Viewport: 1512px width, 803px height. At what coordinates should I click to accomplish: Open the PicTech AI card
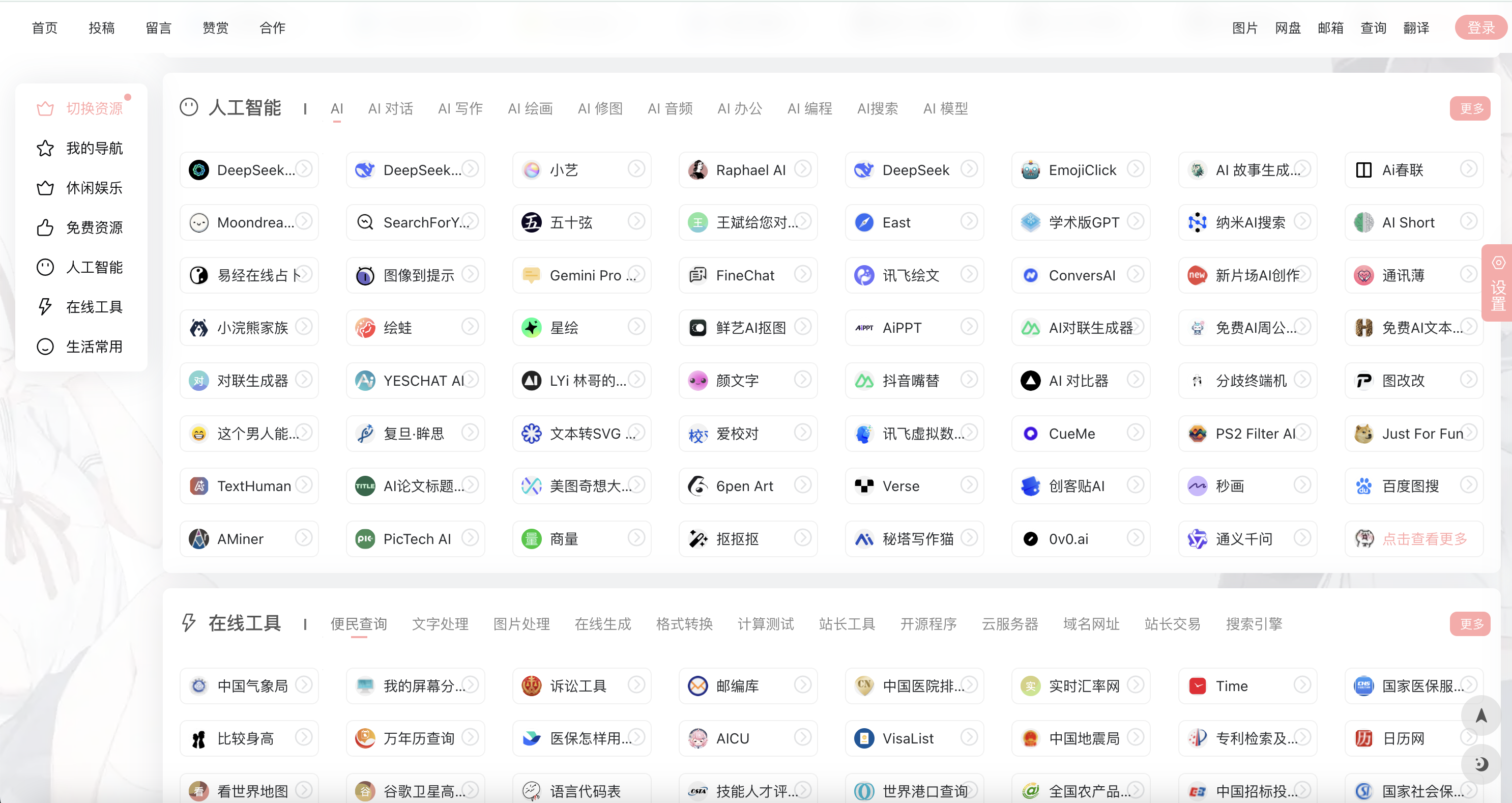coord(415,539)
